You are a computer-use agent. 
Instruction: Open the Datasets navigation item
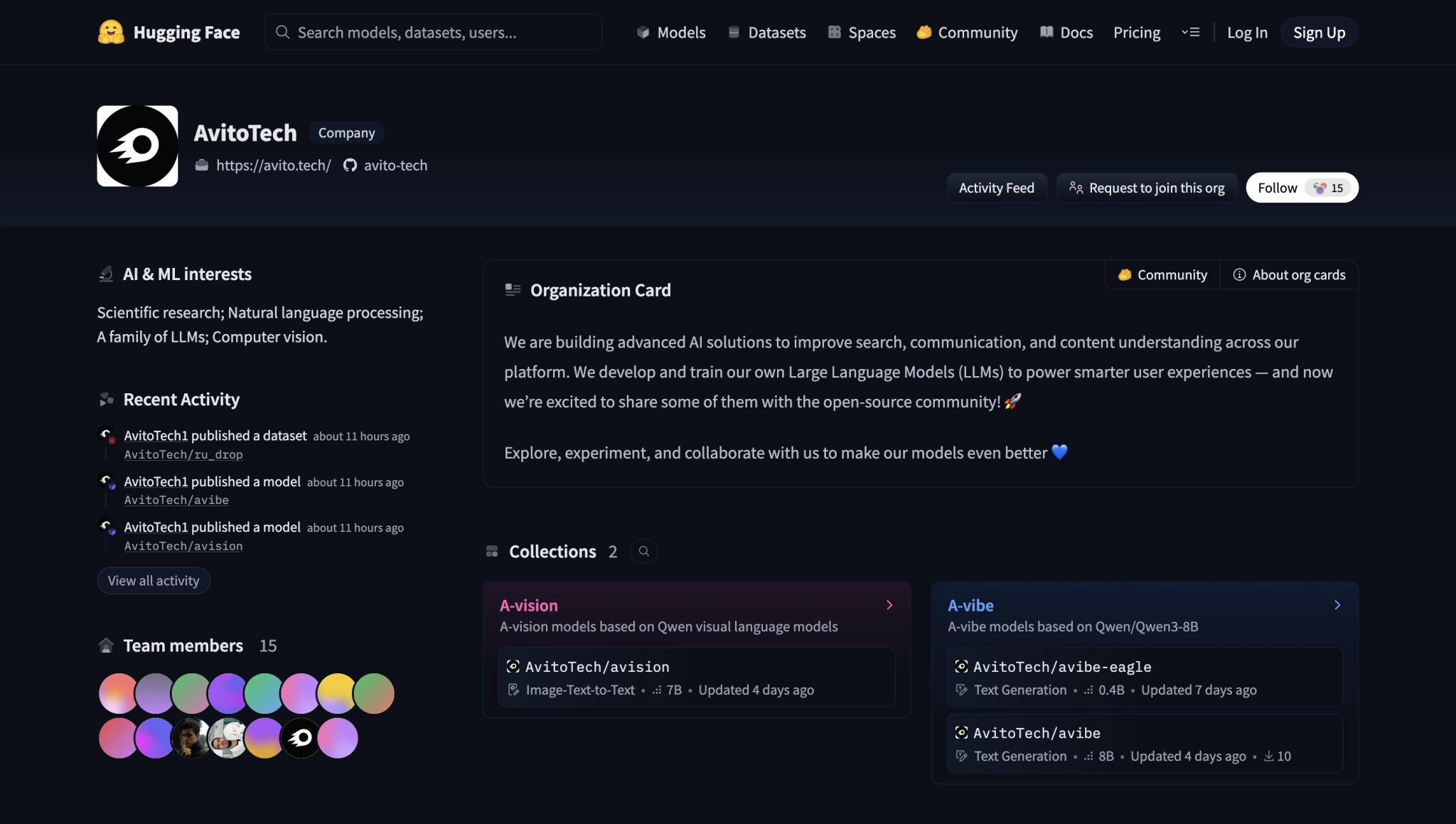point(767,32)
